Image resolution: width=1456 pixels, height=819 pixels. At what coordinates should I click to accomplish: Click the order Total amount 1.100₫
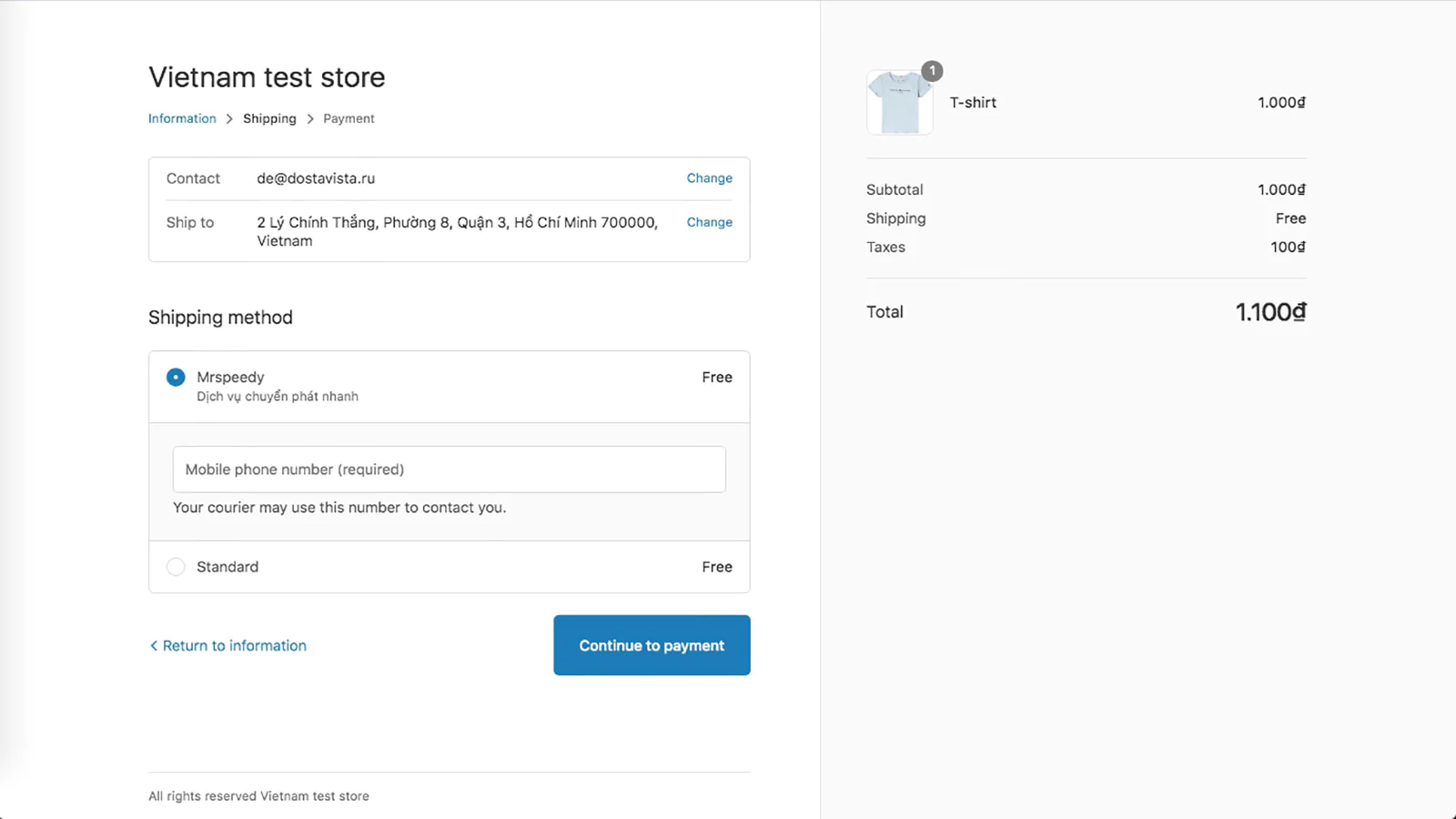point(1270,312)
